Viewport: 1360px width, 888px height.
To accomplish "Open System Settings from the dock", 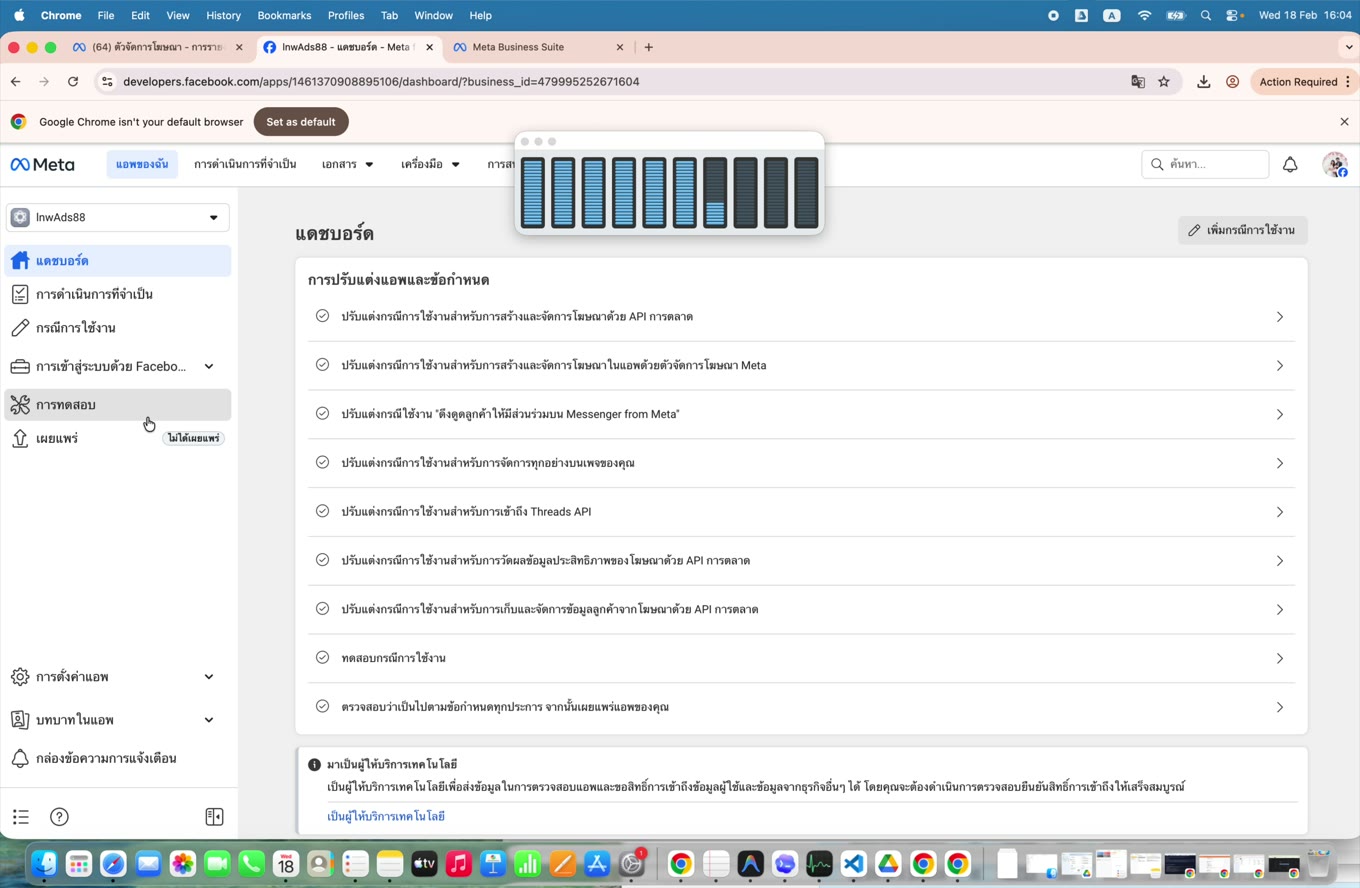I will [x=632, y=864].
